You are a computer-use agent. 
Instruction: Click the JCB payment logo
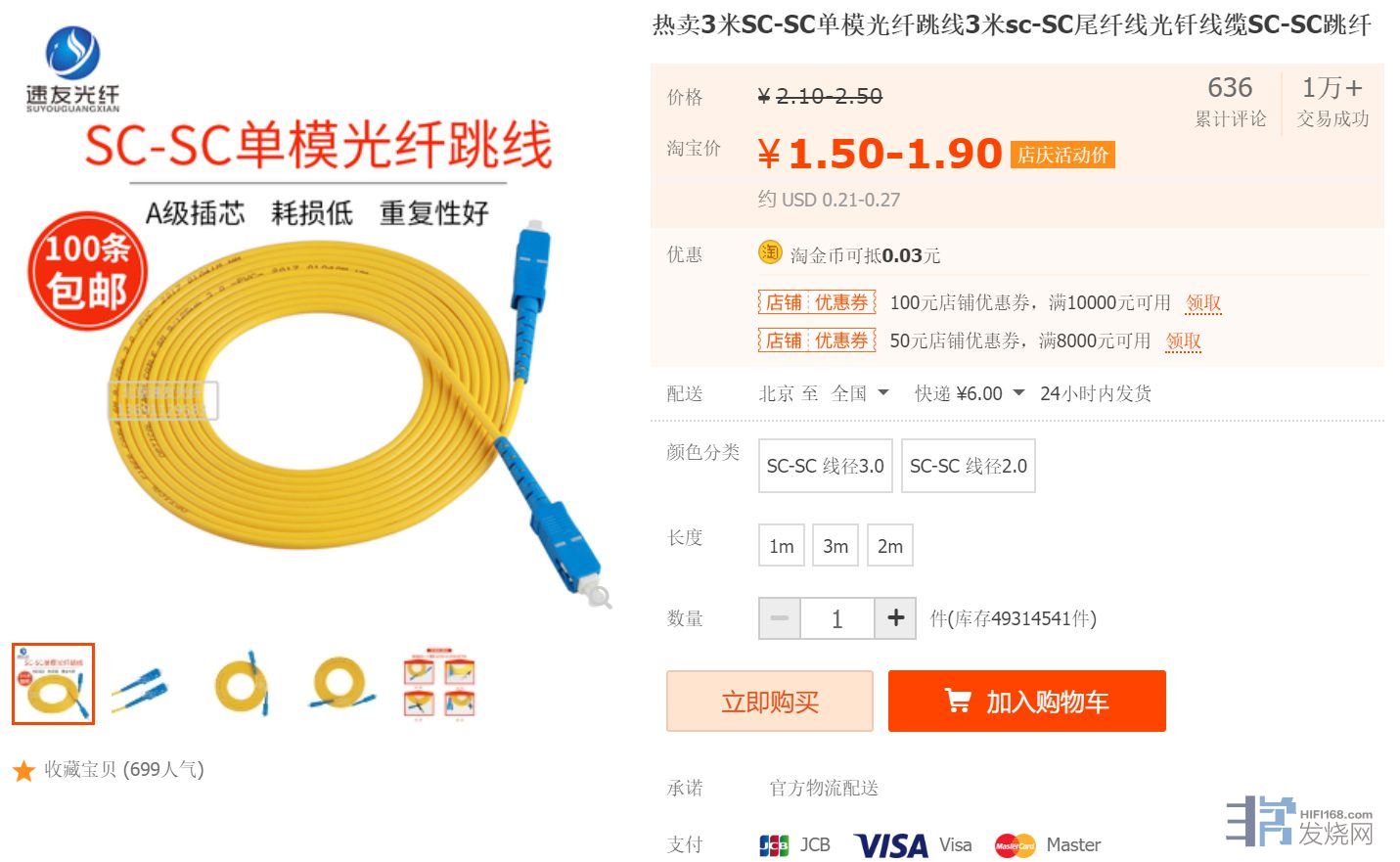tap(774, 845)
